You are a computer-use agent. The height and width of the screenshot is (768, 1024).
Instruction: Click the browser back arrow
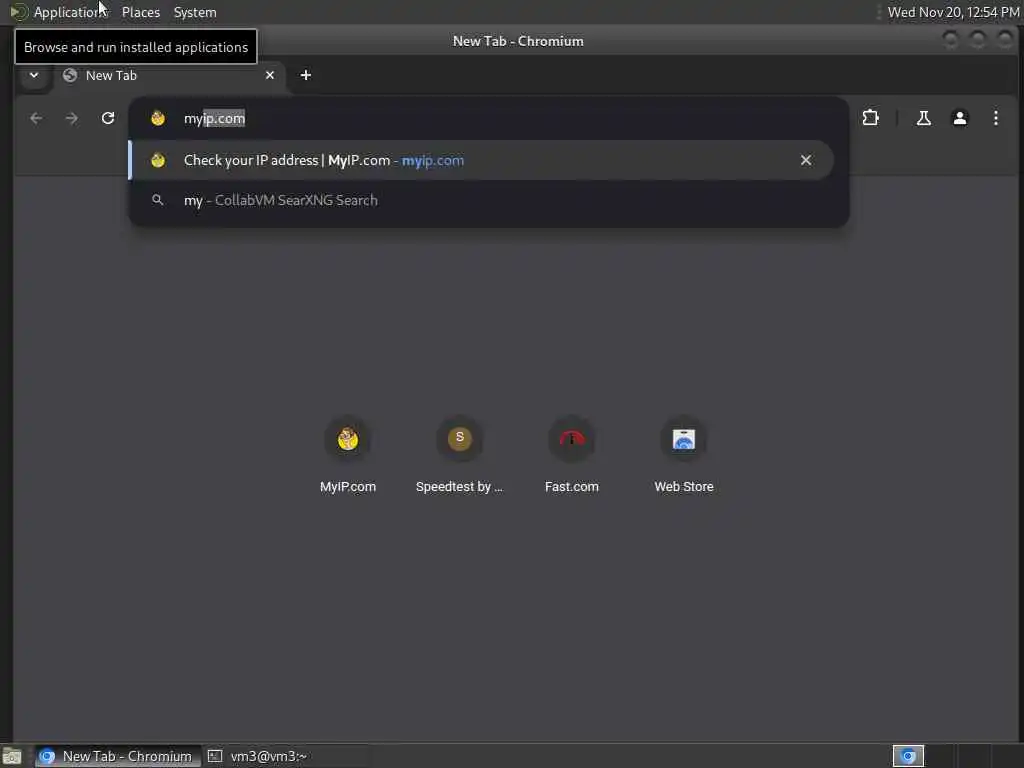coord(36,118)
